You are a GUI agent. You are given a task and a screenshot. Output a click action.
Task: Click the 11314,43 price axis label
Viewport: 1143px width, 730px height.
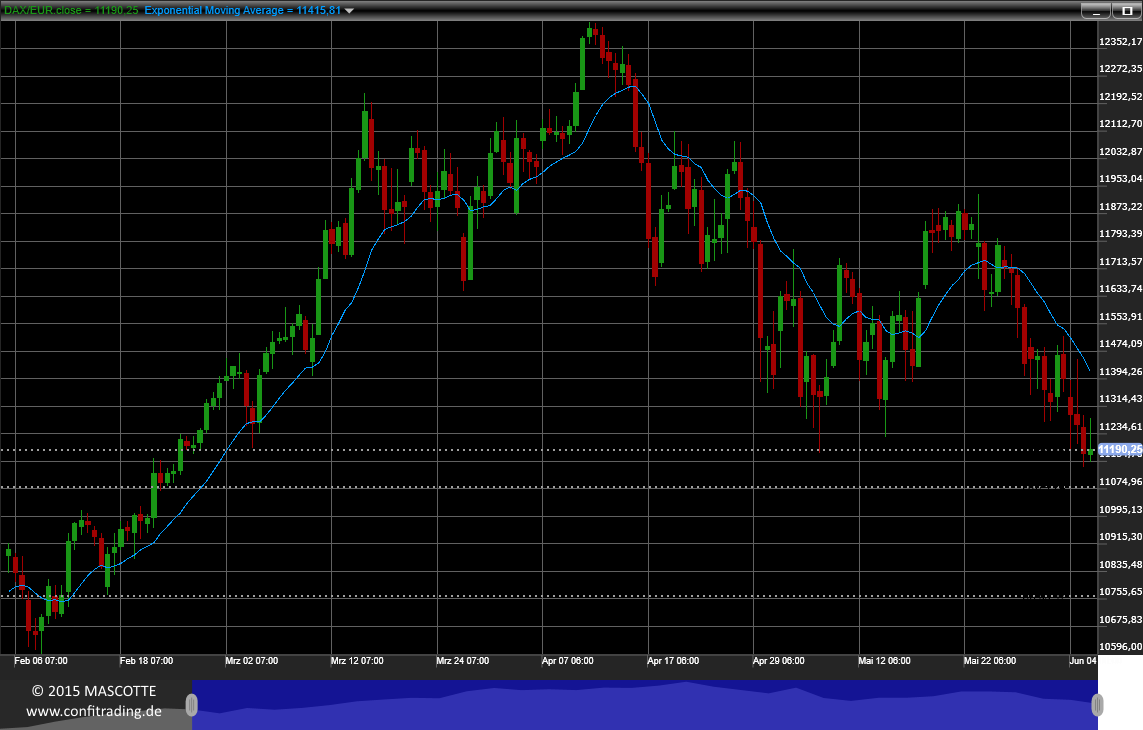(x=1120, y=399)
